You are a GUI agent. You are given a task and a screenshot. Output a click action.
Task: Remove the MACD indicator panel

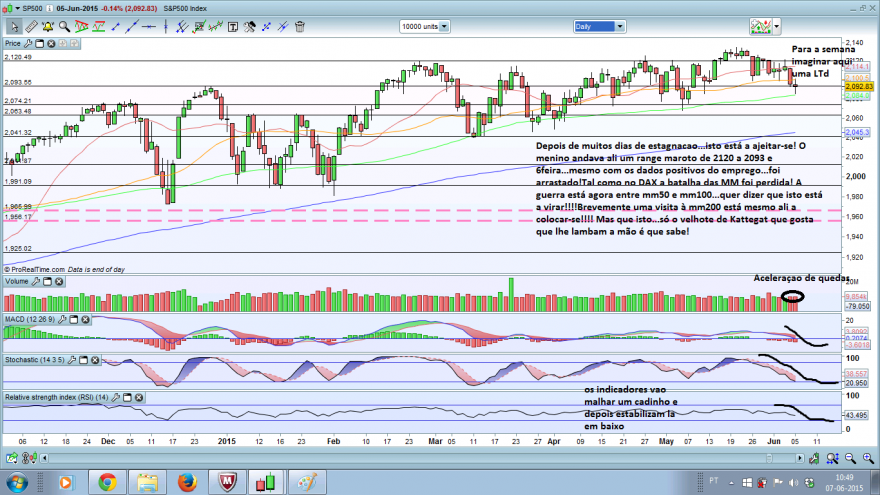click(x=85, y=319)
